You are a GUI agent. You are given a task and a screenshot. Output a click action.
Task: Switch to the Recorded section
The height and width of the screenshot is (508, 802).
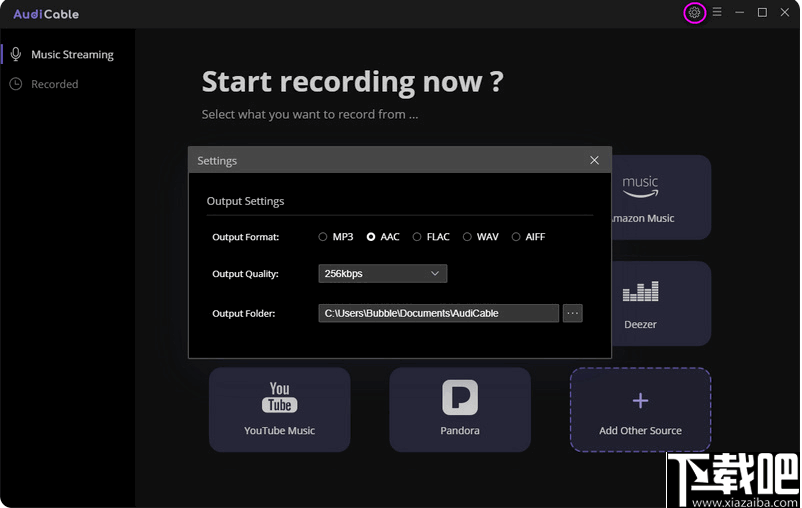click(68, 84)
